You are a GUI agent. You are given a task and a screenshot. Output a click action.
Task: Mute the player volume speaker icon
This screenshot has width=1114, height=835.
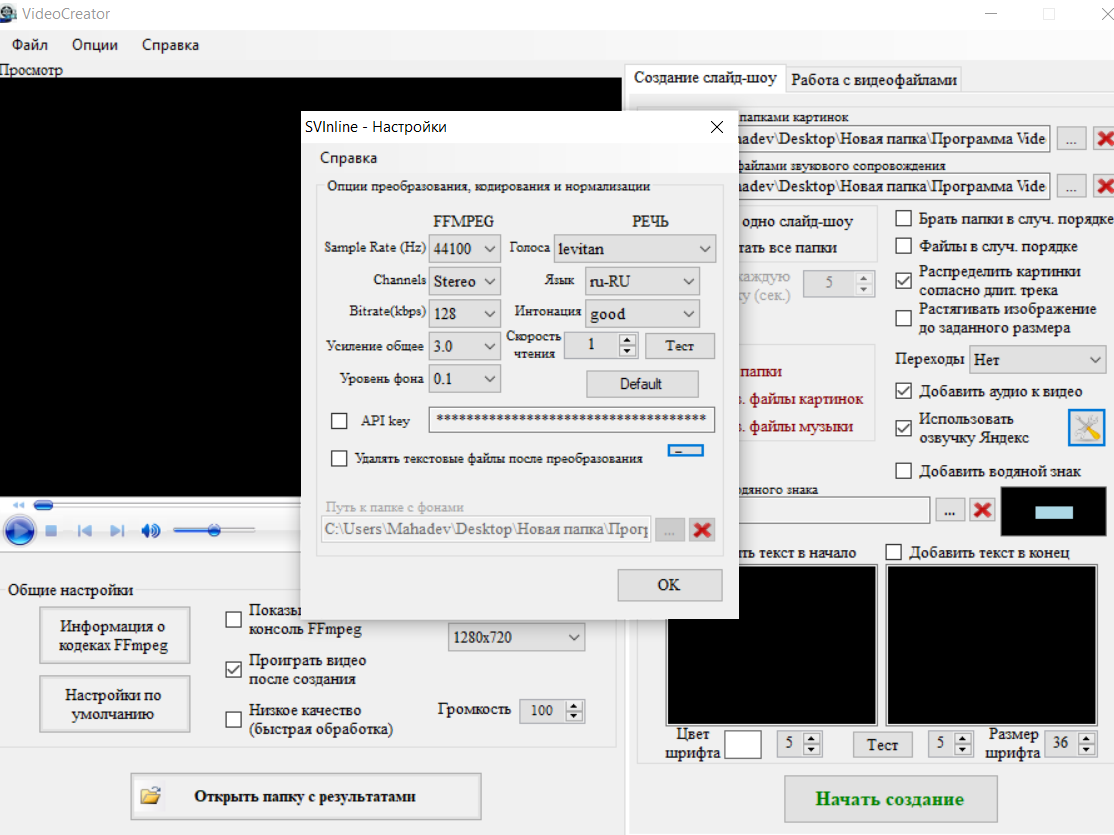(150, 531)
